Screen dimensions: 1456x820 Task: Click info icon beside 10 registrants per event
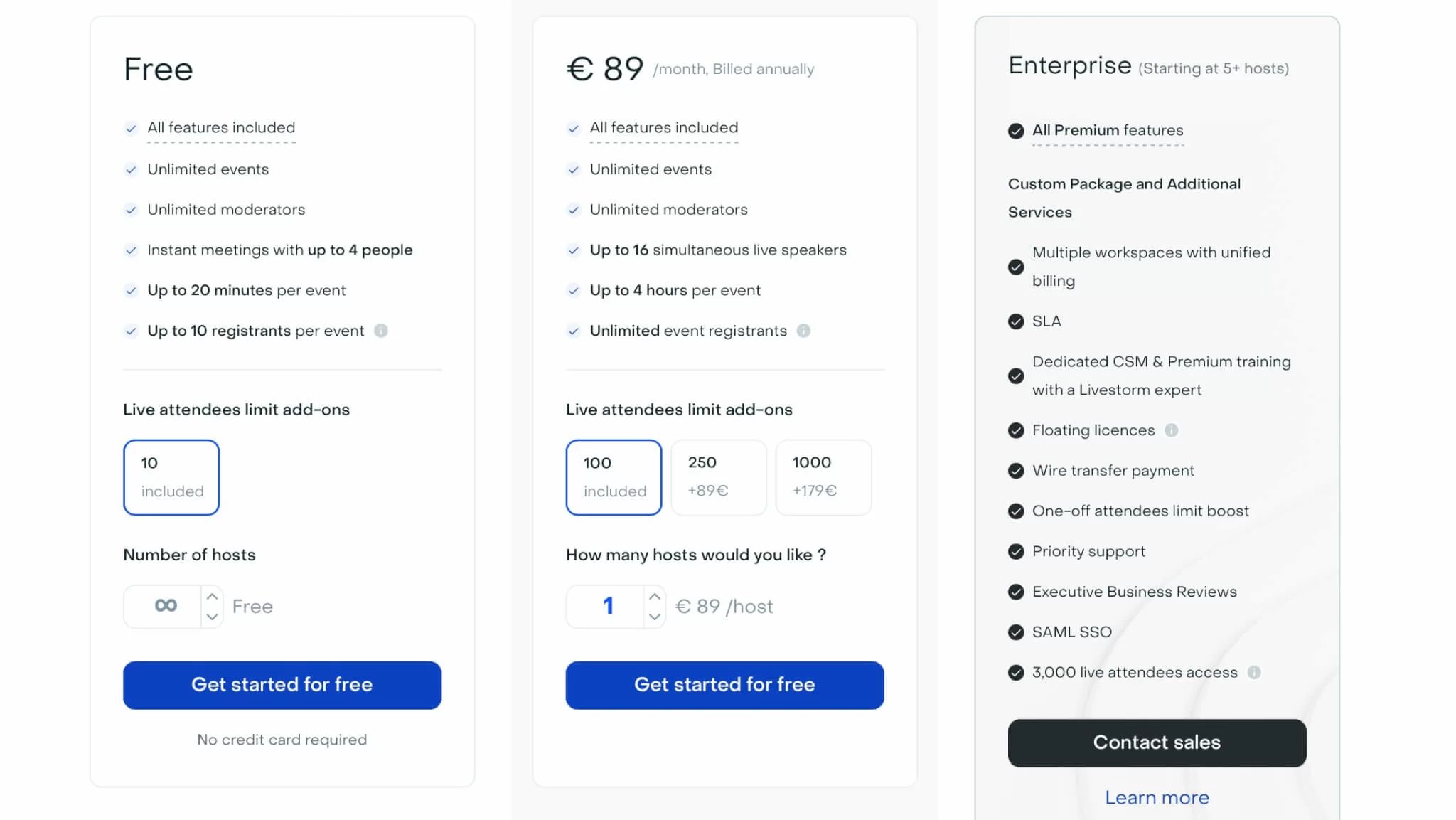[x=381, y=331]
